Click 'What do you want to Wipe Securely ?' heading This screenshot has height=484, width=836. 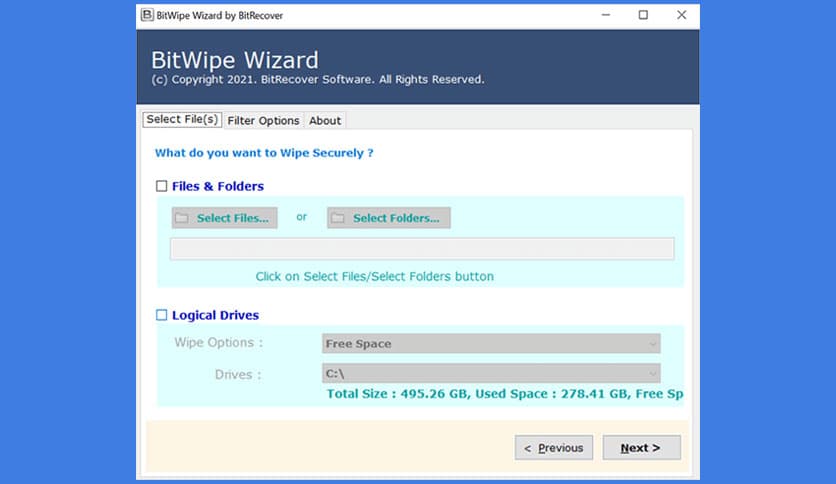[264, 153]
